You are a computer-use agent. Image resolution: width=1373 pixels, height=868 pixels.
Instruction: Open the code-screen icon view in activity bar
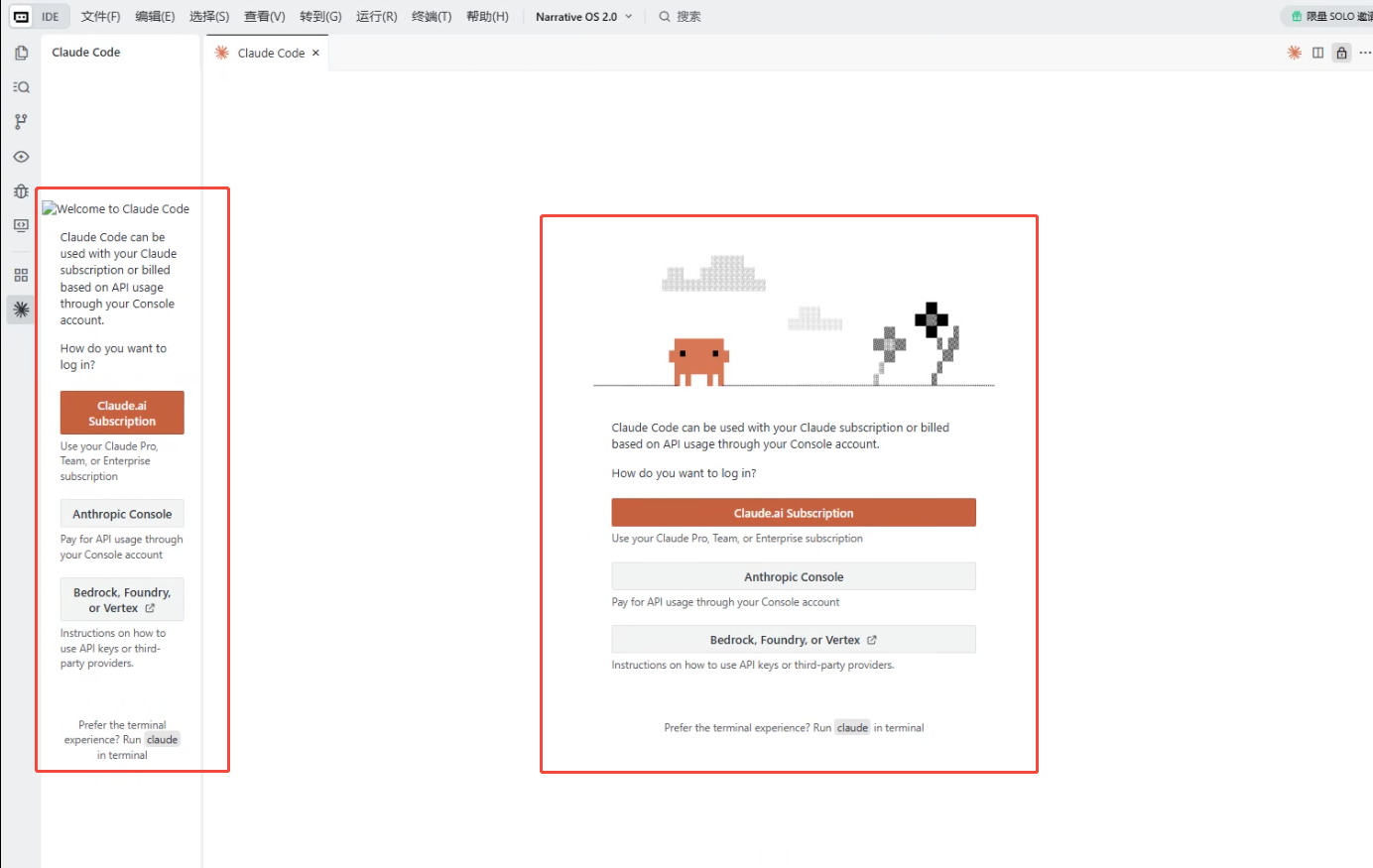point(21,226)
